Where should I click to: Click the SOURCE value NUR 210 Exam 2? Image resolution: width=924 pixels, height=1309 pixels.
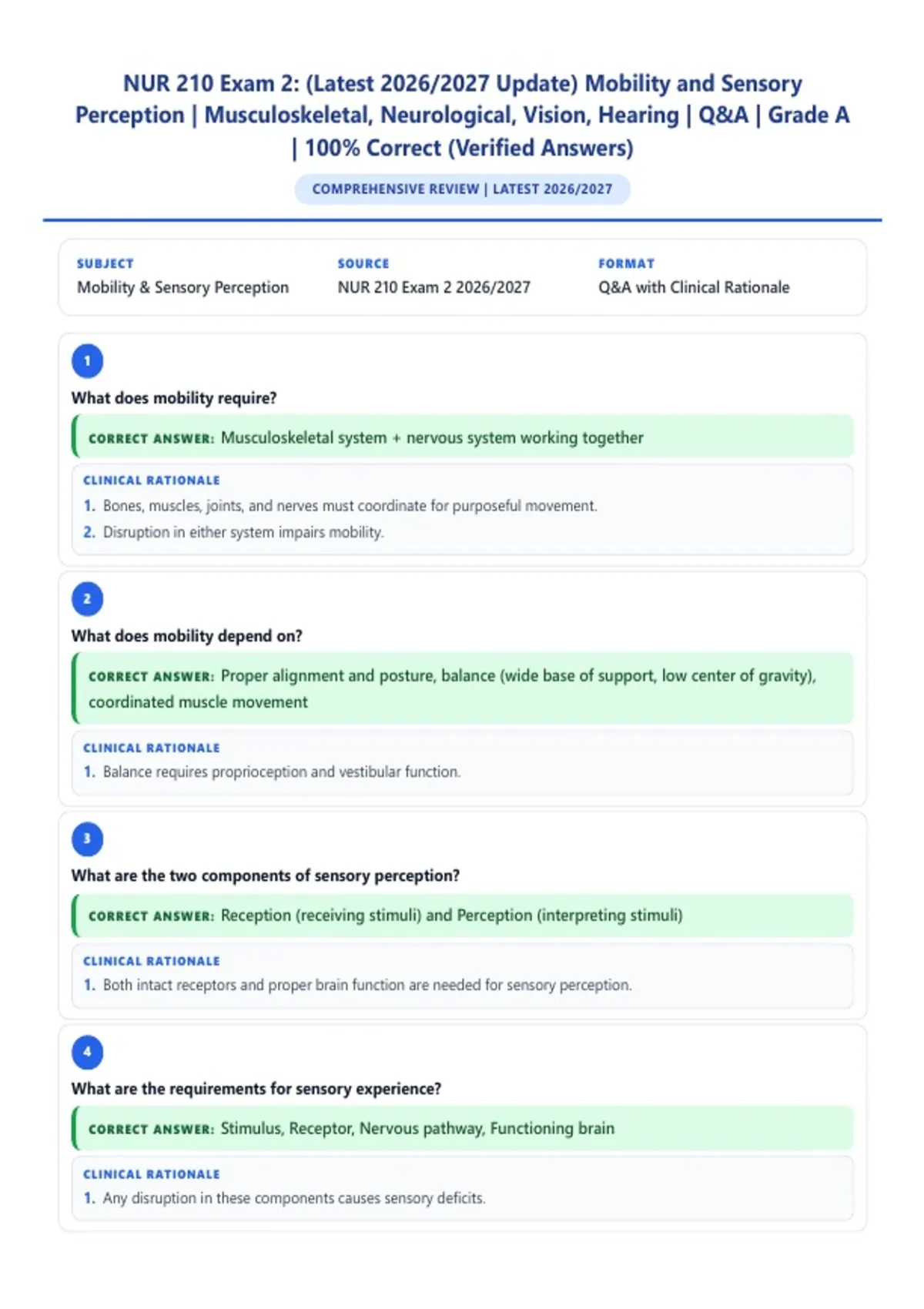[434, 287]
